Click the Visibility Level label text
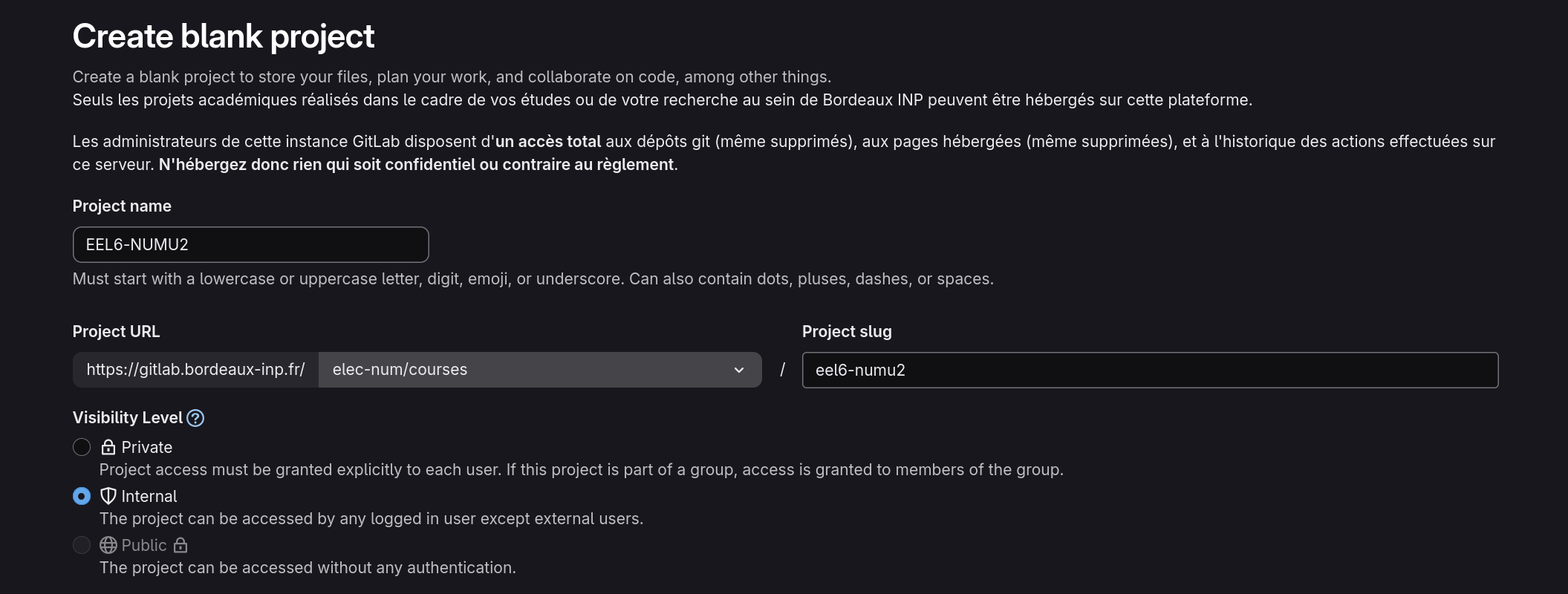The width and height of the screenshot is (1568, 594). tap(127, 417)
